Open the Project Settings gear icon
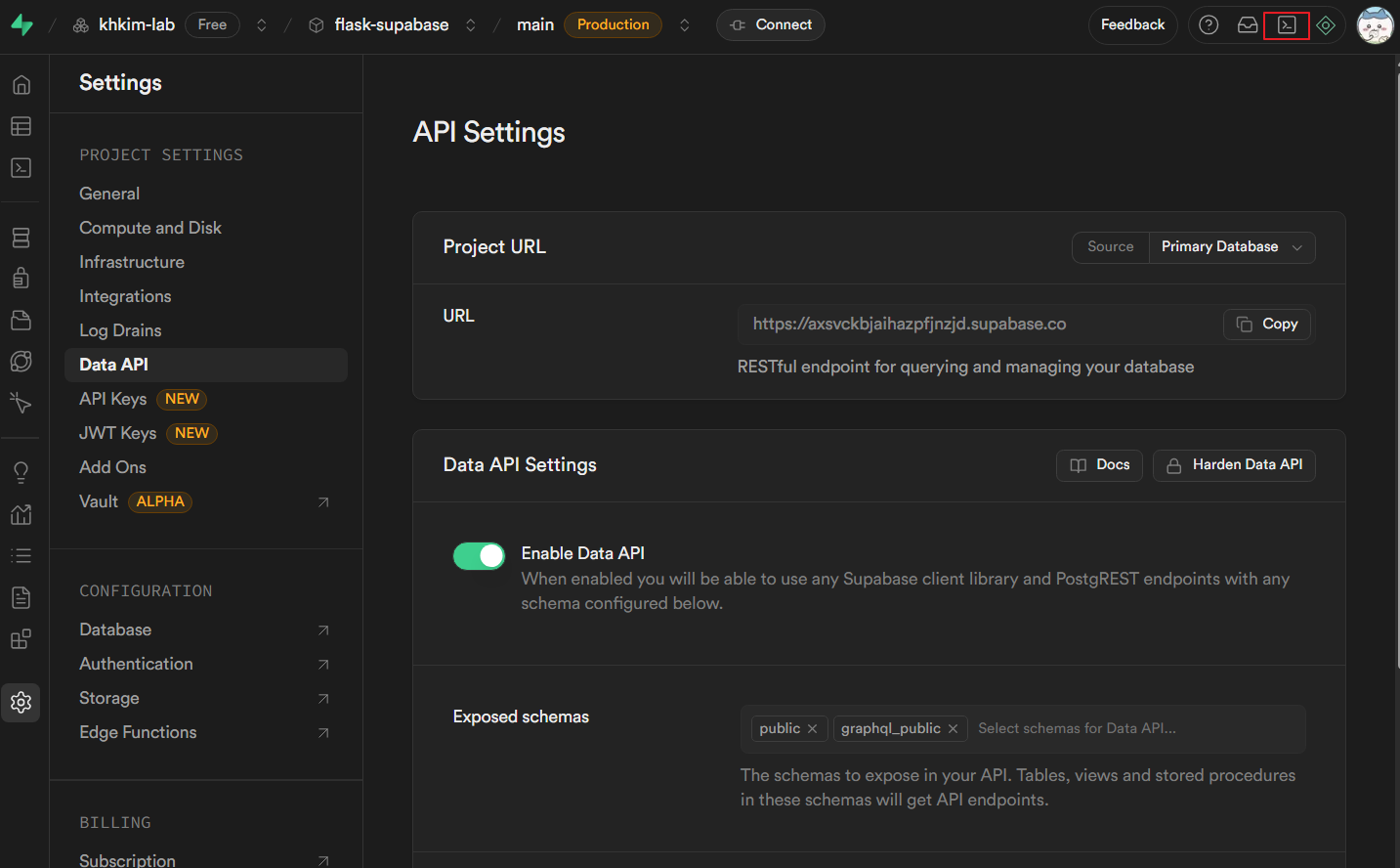The width and height of the screenshot is (1400, 868). pyautogui.click(x=21, y=702)
